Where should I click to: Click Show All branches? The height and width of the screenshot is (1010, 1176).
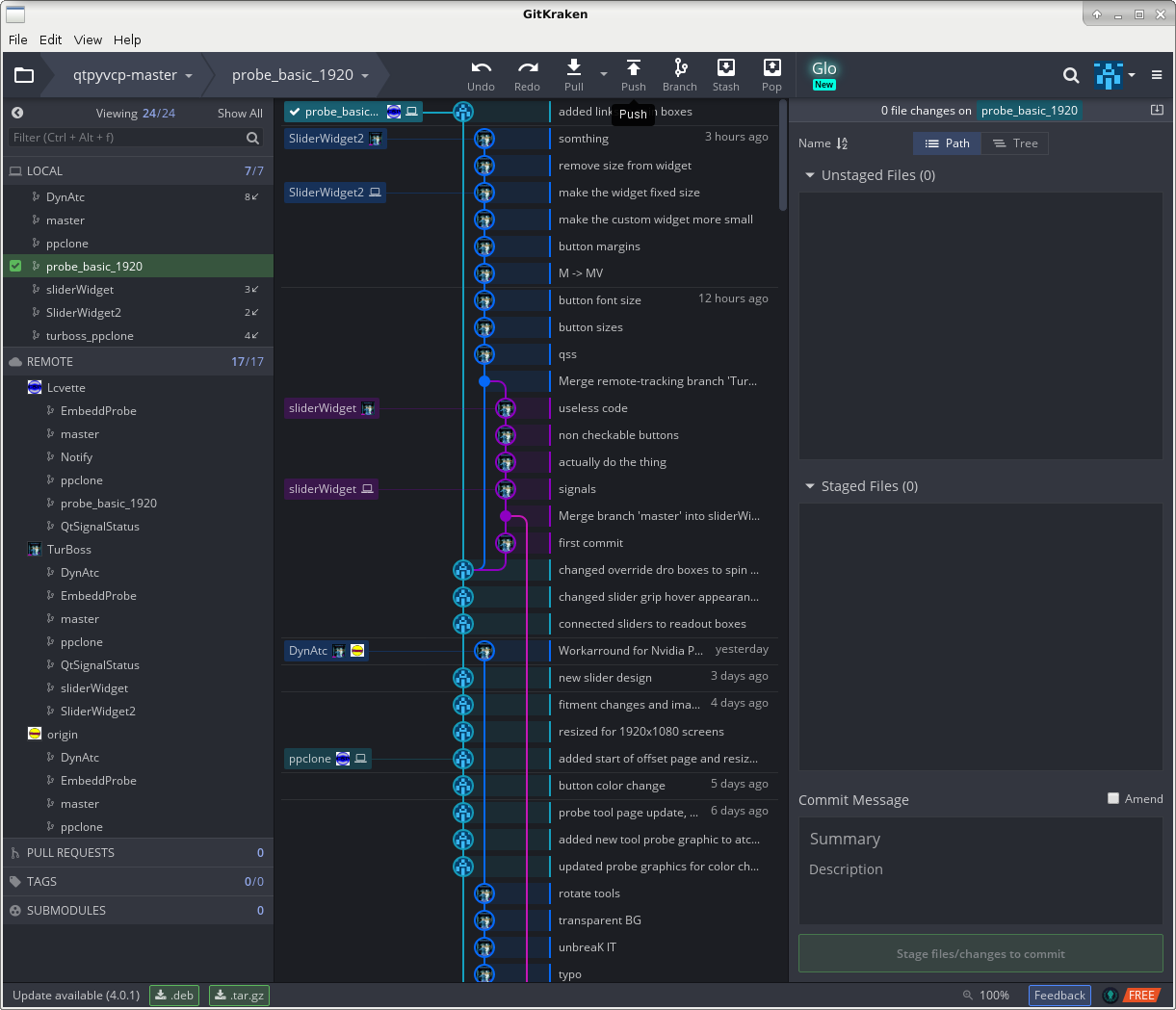(x=240, y=113)
